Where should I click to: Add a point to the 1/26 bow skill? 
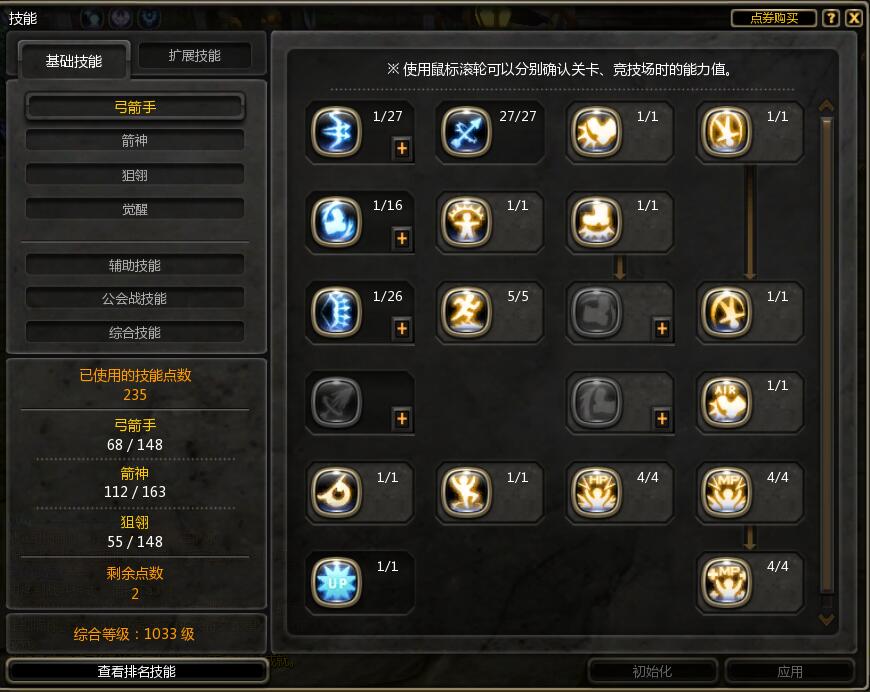coord(402,329)
